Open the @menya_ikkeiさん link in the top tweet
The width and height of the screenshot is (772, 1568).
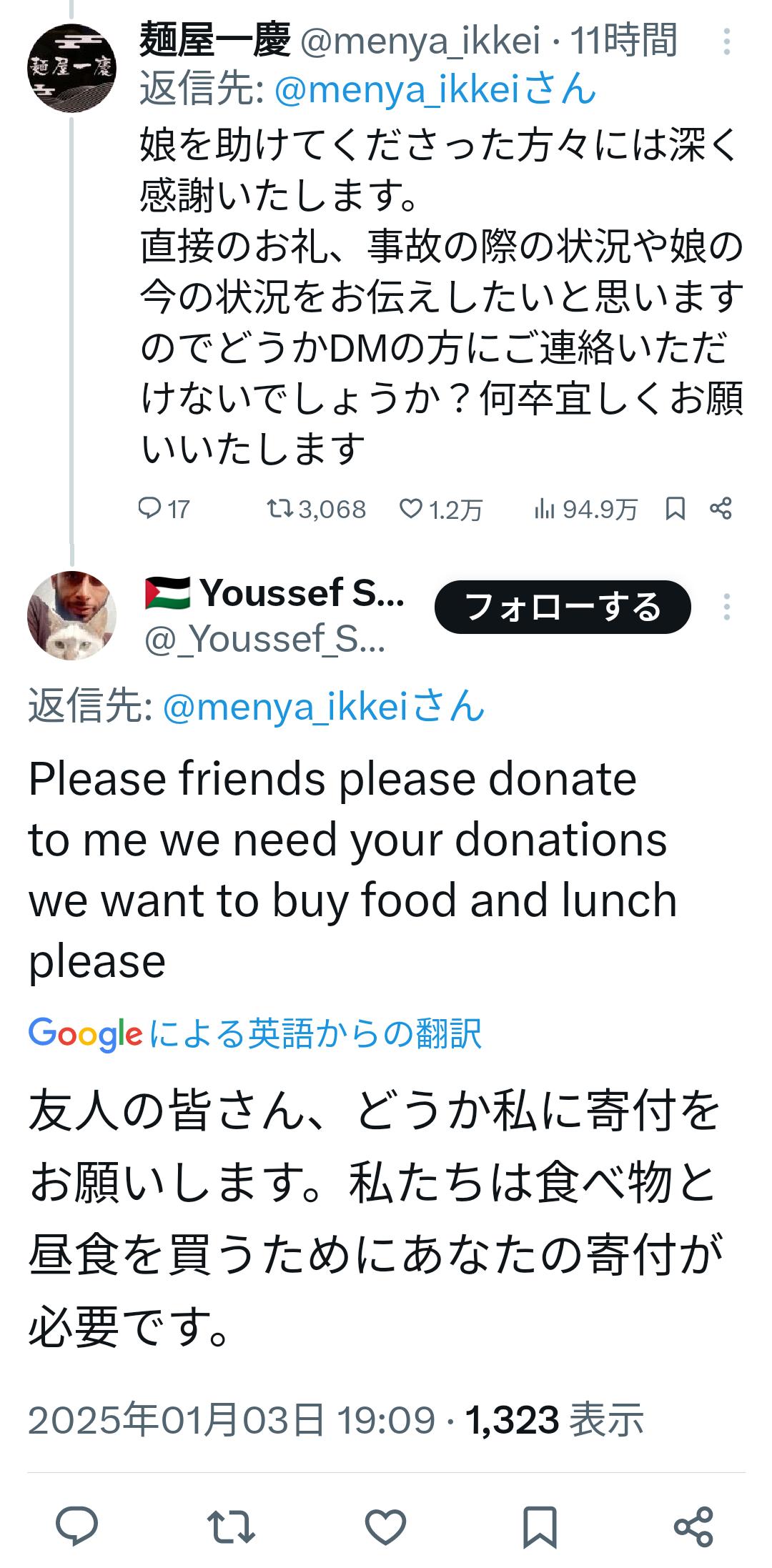(x=435, y=90)
